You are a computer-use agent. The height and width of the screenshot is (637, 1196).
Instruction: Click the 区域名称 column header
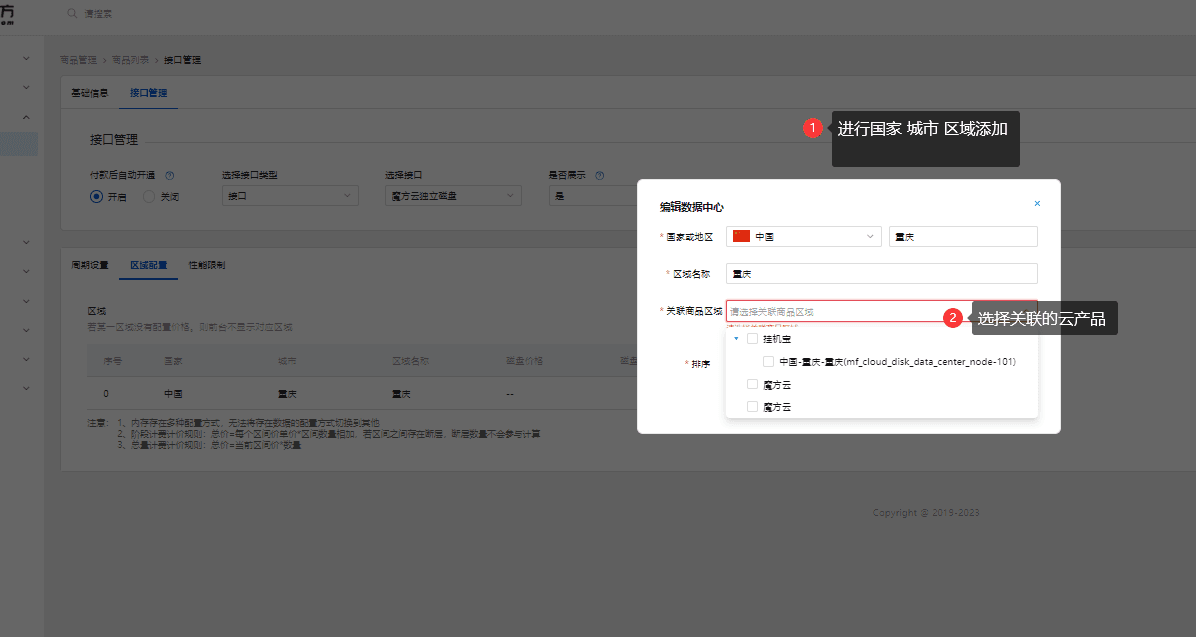(410, 361)
